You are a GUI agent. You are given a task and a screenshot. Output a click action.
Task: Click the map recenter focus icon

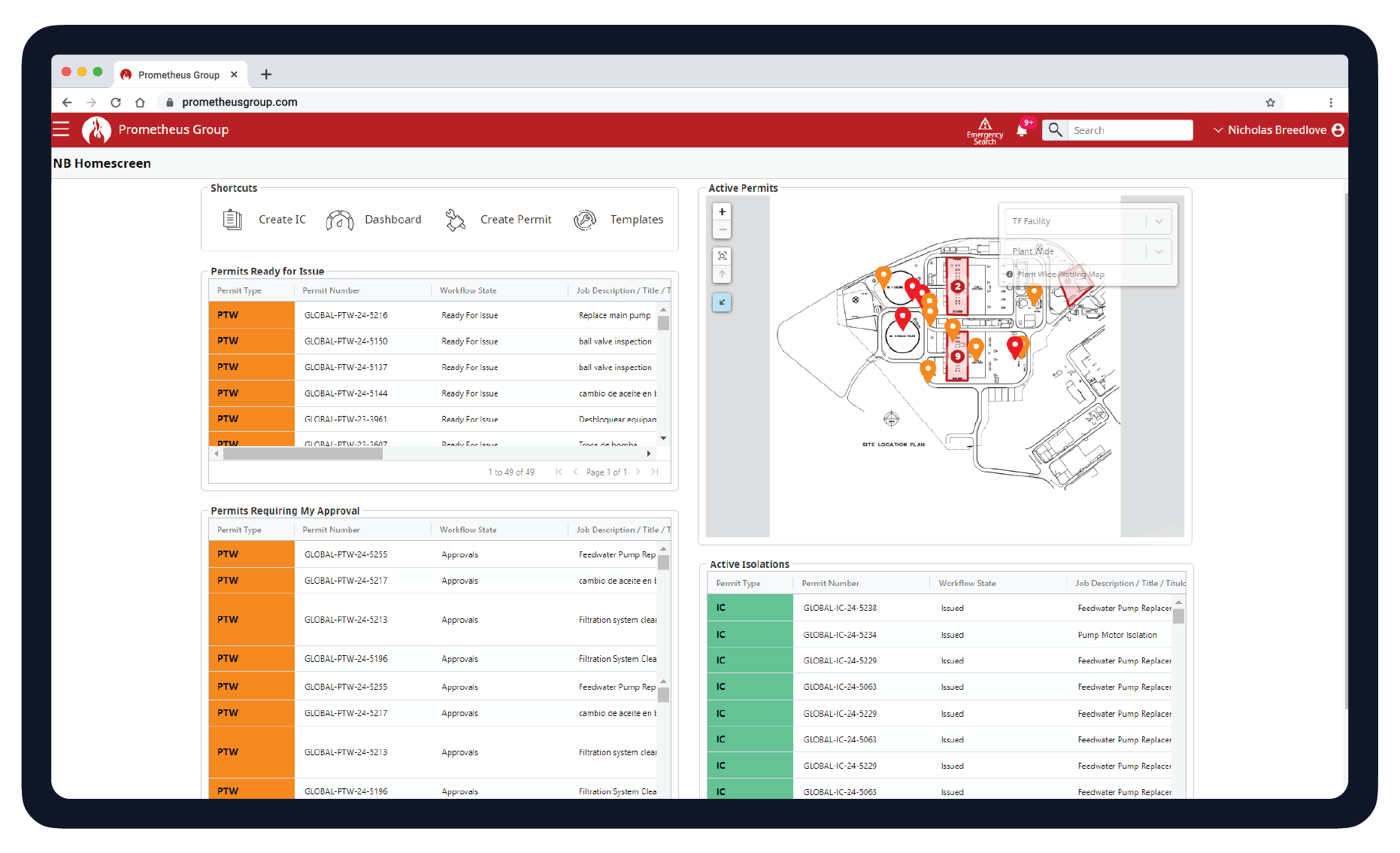click(721, 256)
